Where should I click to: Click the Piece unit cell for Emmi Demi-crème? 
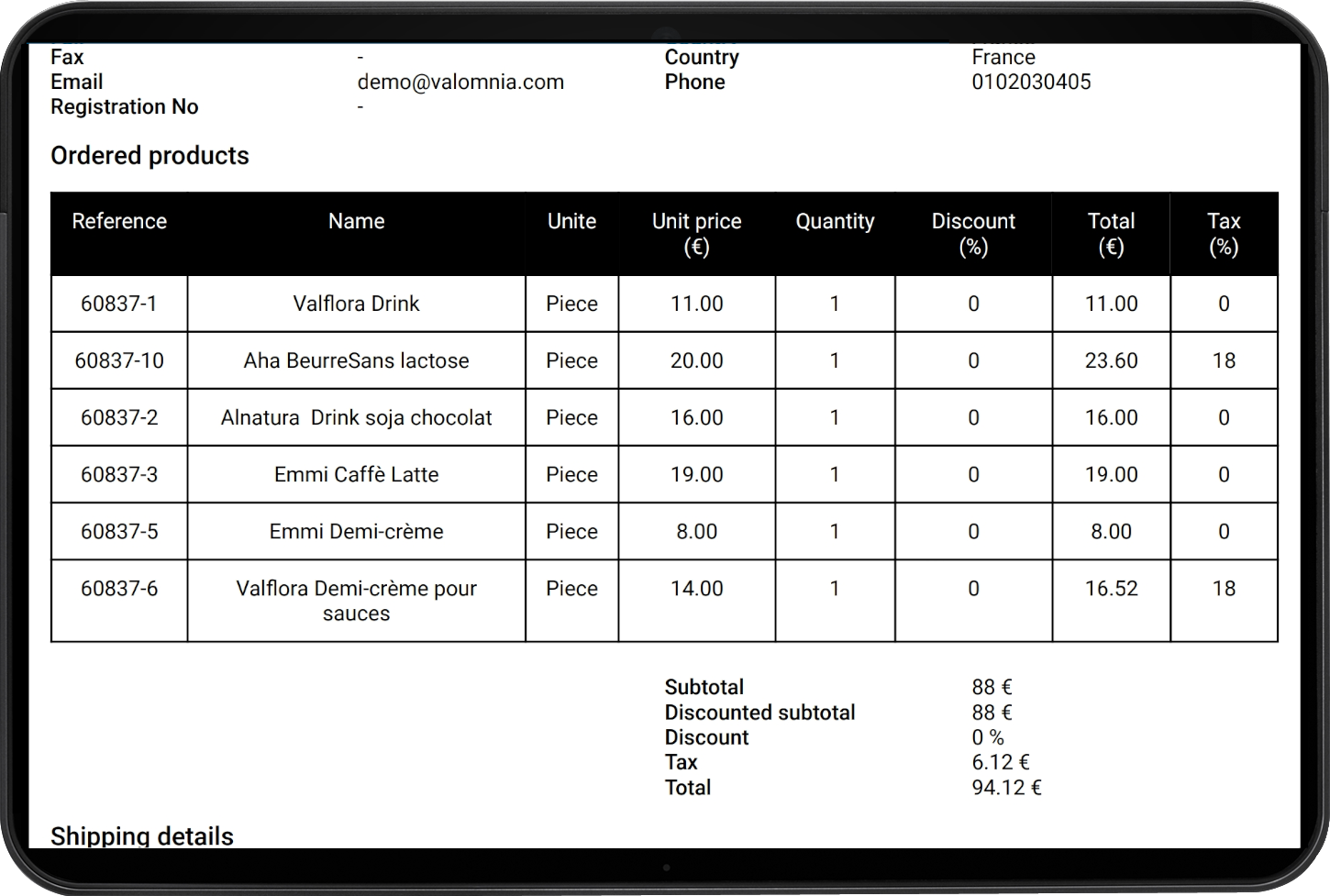pos(571,531)
